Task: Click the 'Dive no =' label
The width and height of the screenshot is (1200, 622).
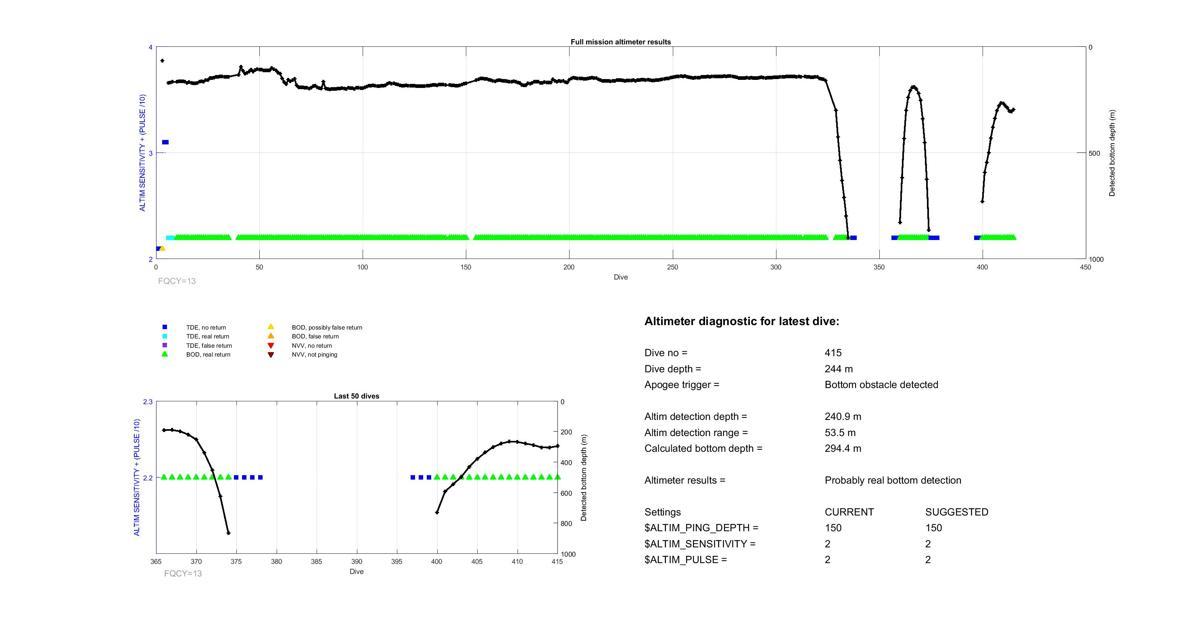Action: pyautogui.click(x=666, y=353)
